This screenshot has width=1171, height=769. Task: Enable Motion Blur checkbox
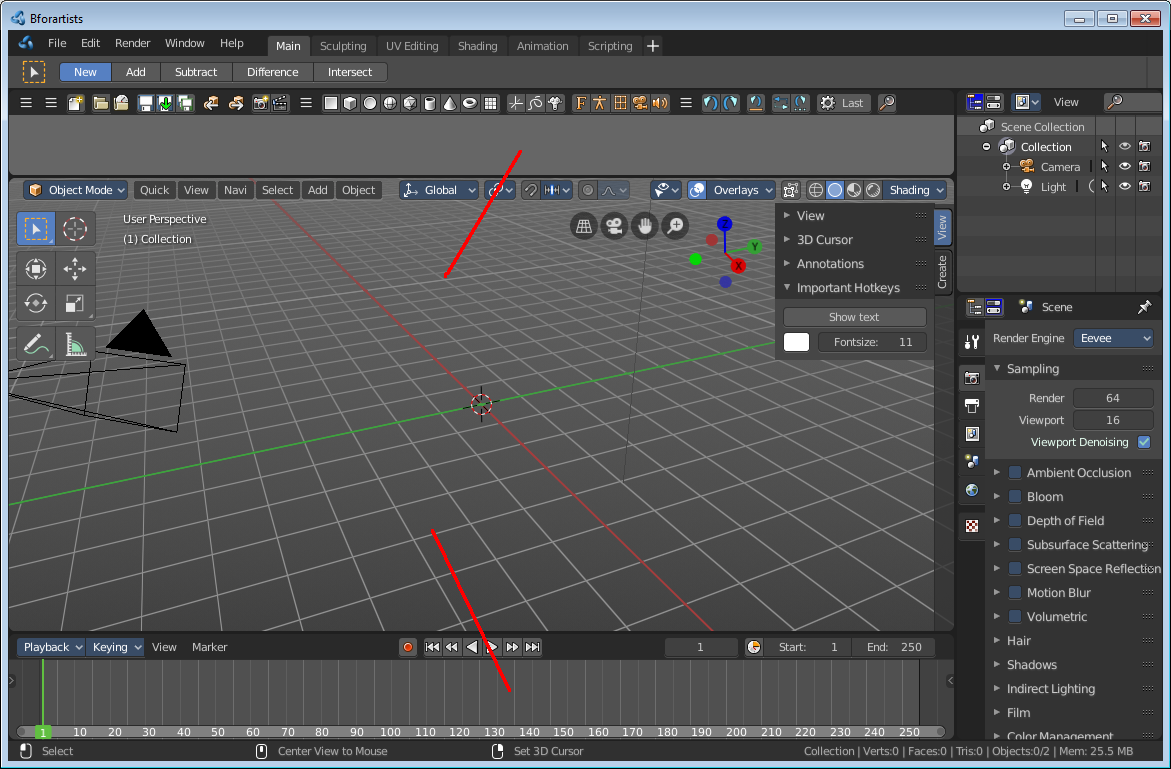click(x=1015, y=592)
